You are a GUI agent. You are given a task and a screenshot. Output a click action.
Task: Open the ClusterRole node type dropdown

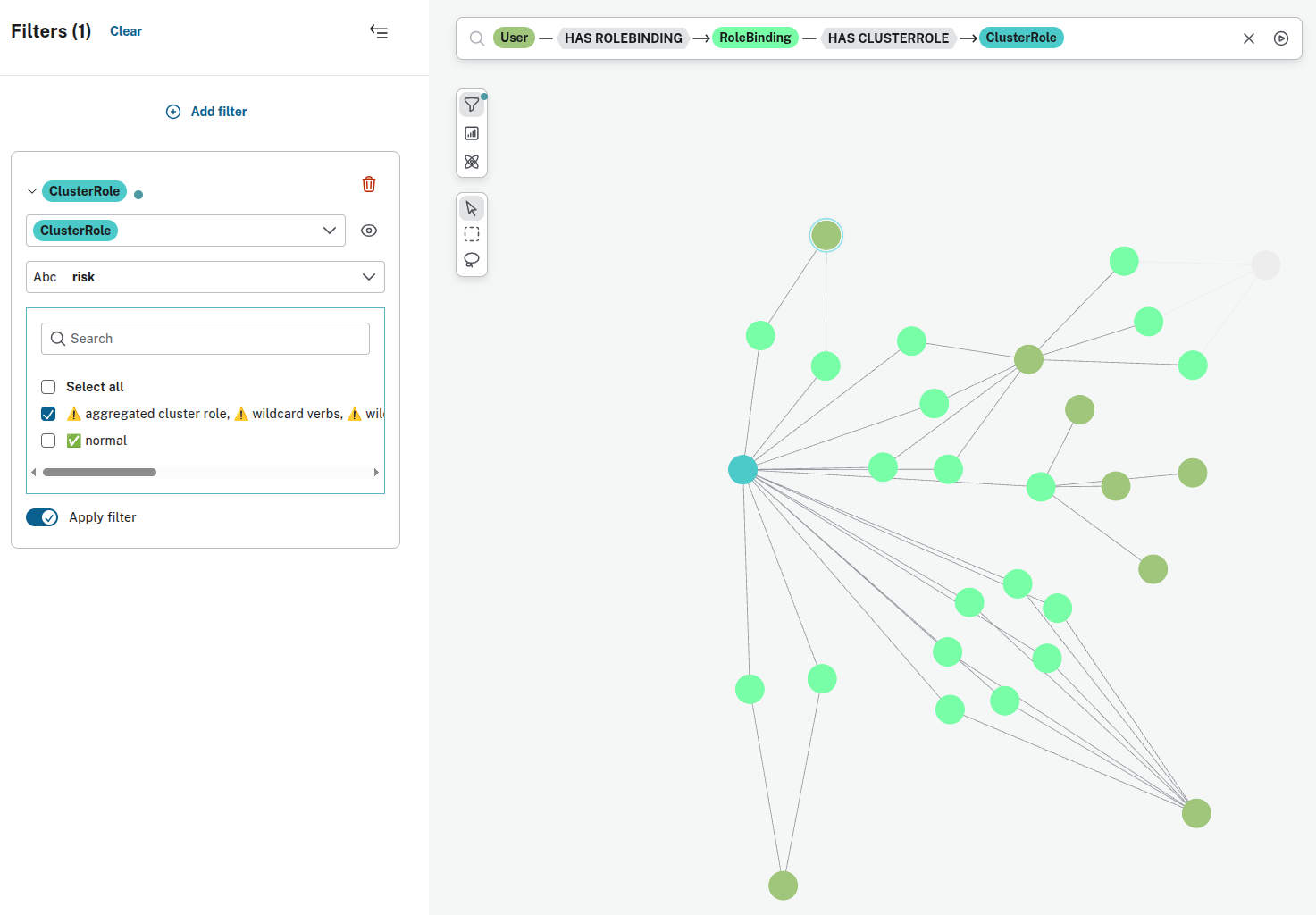(329, 231)
